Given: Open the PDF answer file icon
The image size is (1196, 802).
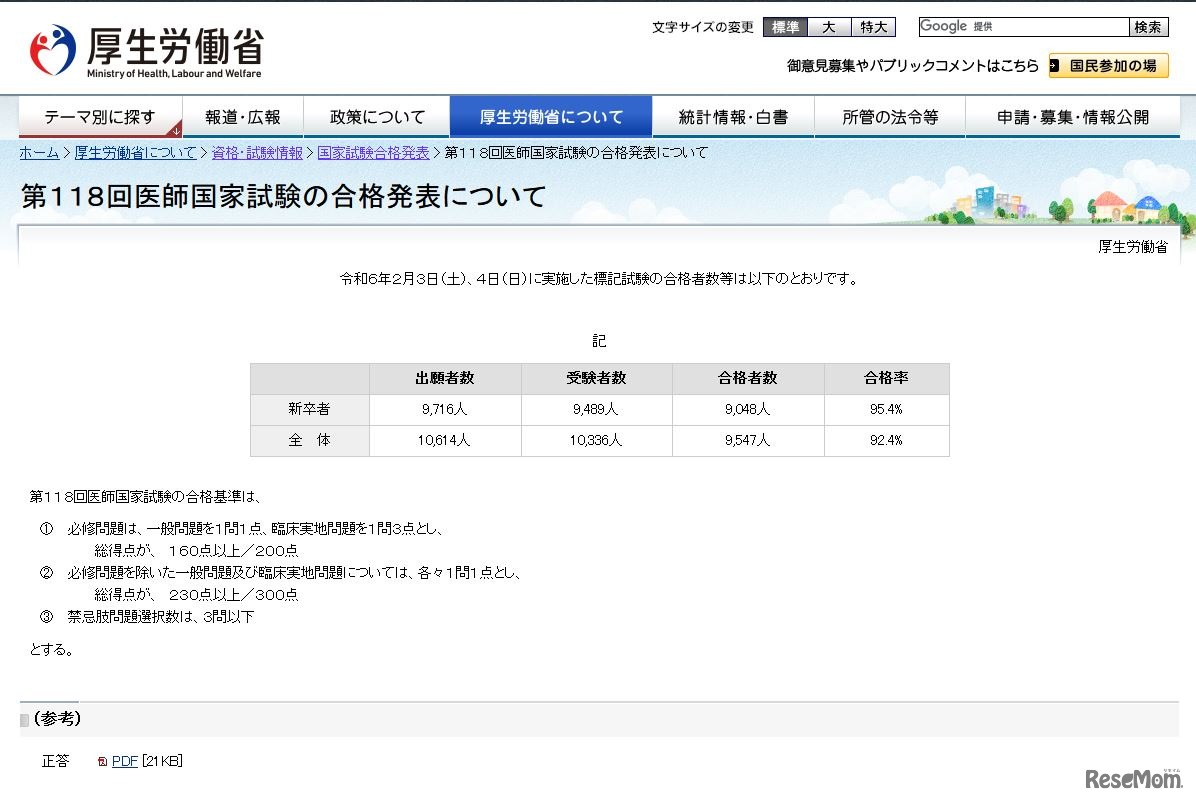Looking at the screenshot, I should point(102,762).
